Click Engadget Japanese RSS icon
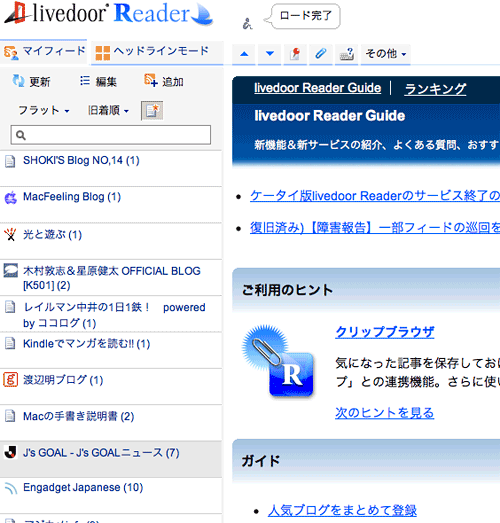This screenshot has width=500, height=523. click(x=10, y=489)
